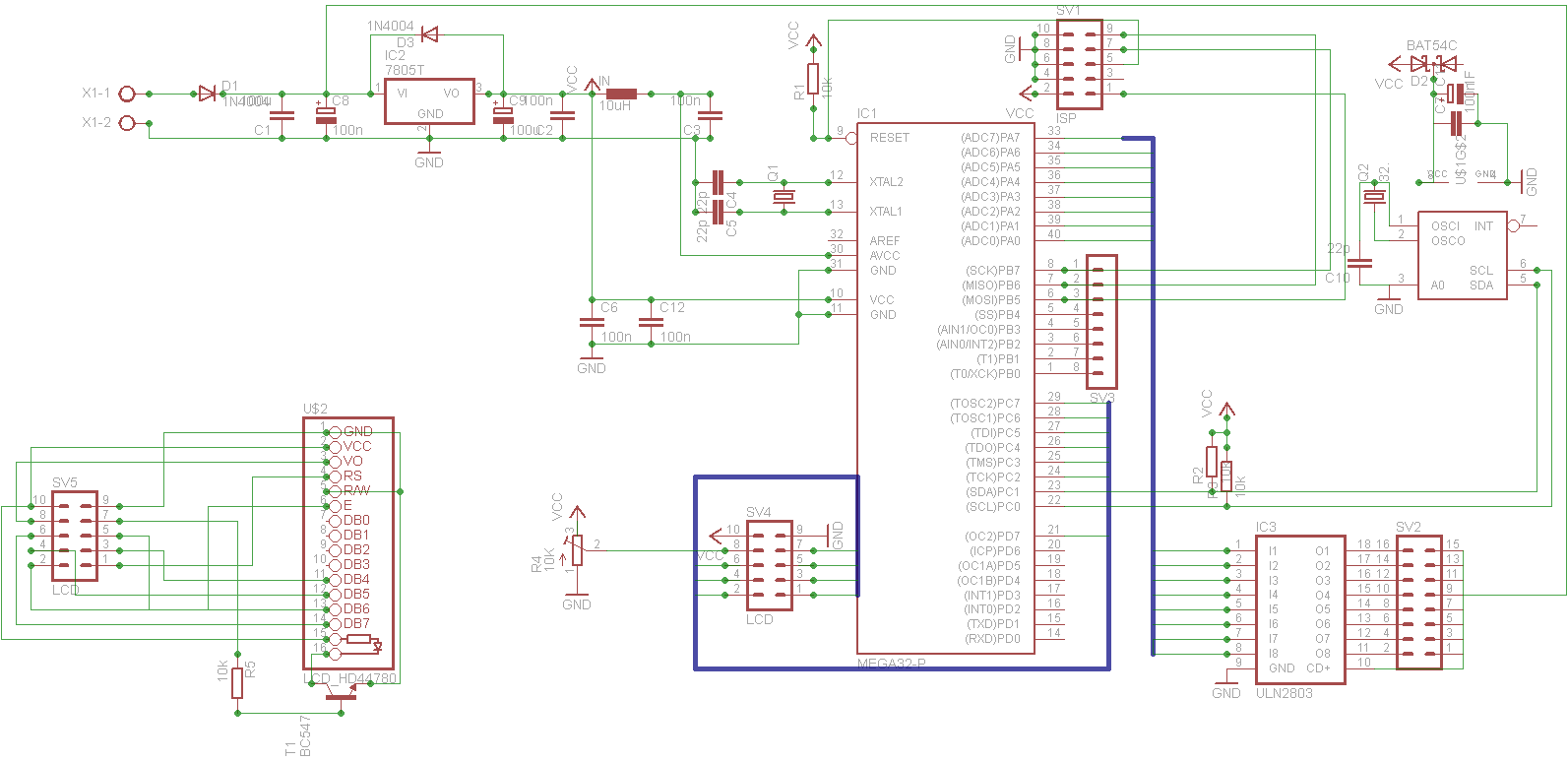Click the (ADC7)PA7 pin label
Screen dimensions: 1568x762
pyautogui.click(x=990, y=138)
